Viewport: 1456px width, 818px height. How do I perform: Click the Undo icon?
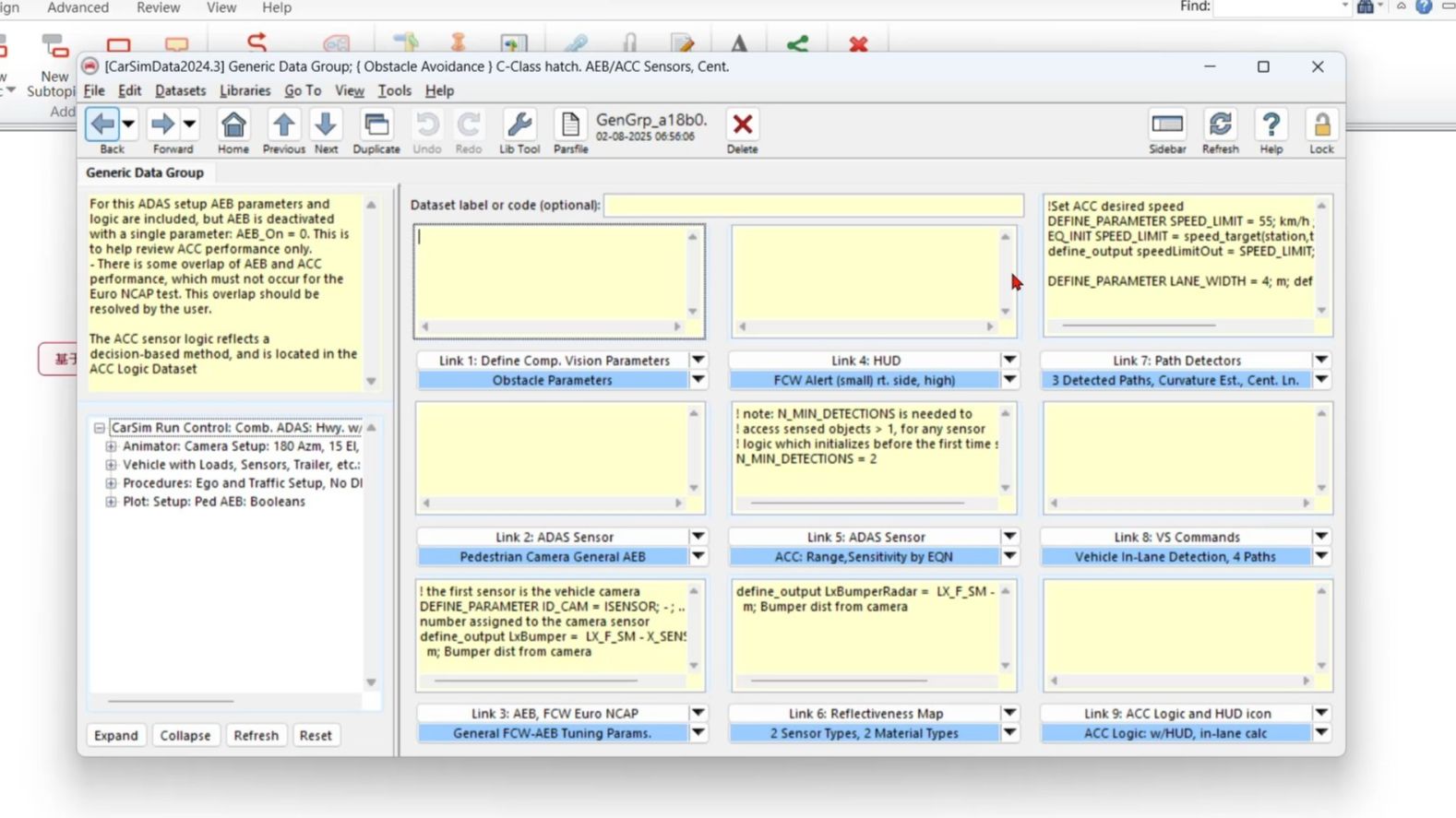pos(426,124)
